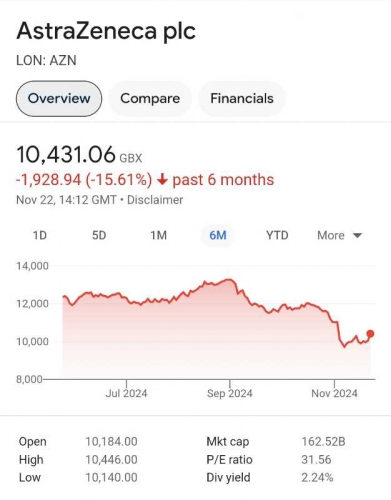Open the Disclaimer link
This screenshot has width=391, height=500.
155,200
